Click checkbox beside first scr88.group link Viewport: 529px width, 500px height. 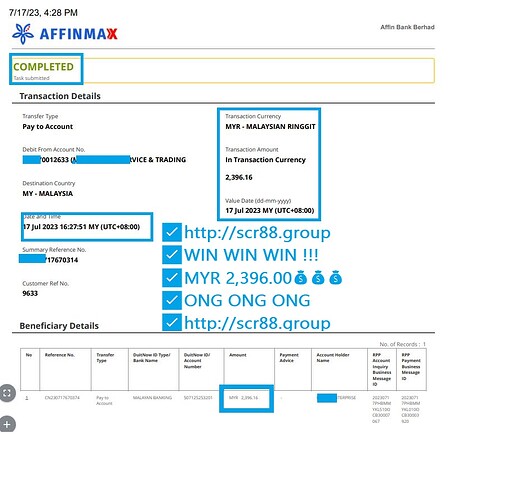pos(172,232)
